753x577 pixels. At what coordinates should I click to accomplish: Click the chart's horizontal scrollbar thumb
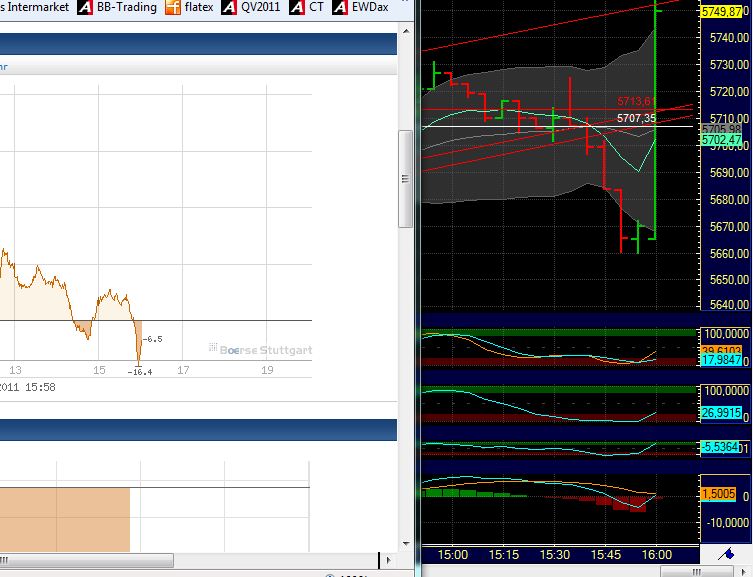(x=697, y=572)
